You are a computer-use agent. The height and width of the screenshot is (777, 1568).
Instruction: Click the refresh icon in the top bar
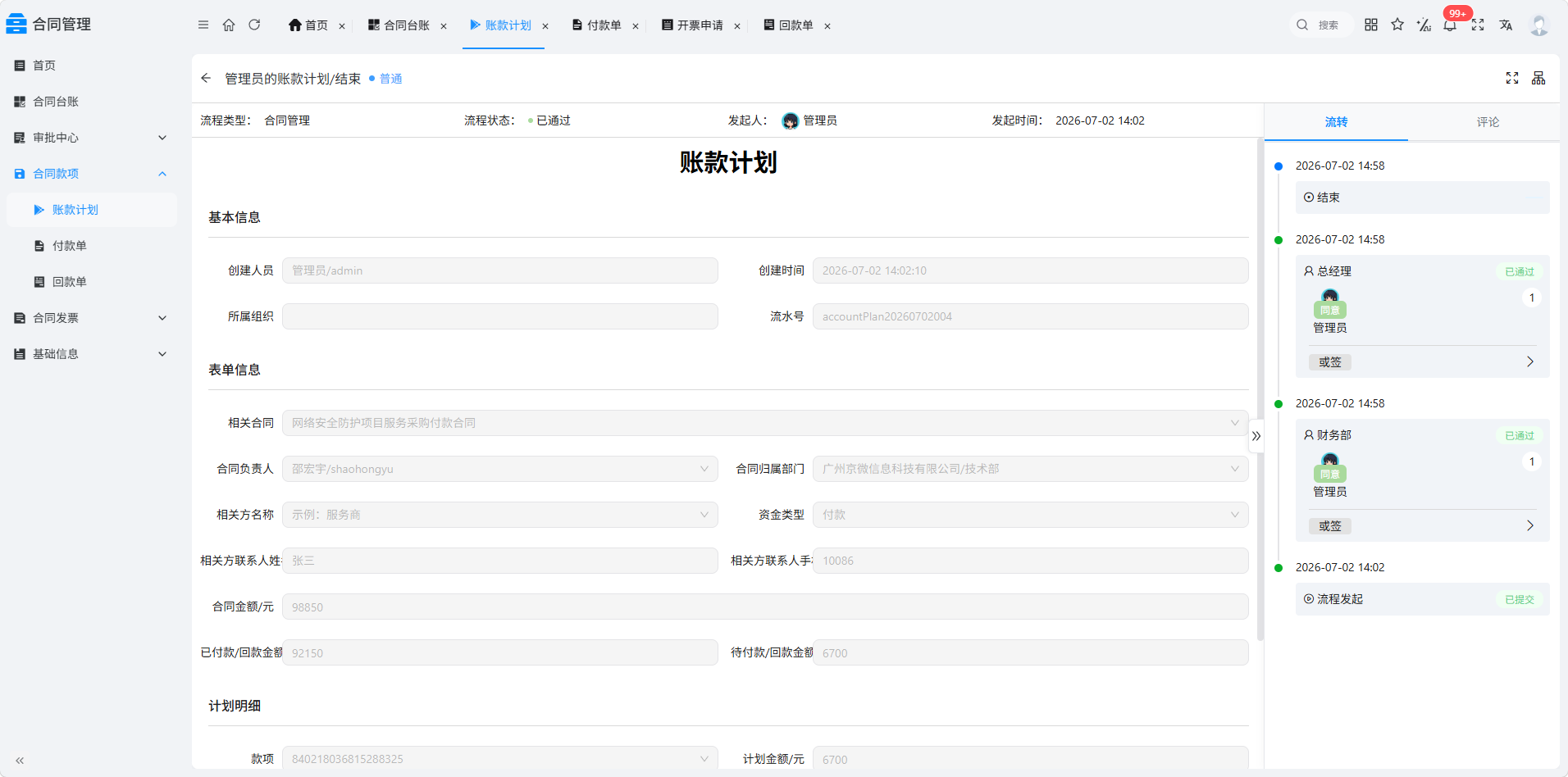[x=254, y=25]
